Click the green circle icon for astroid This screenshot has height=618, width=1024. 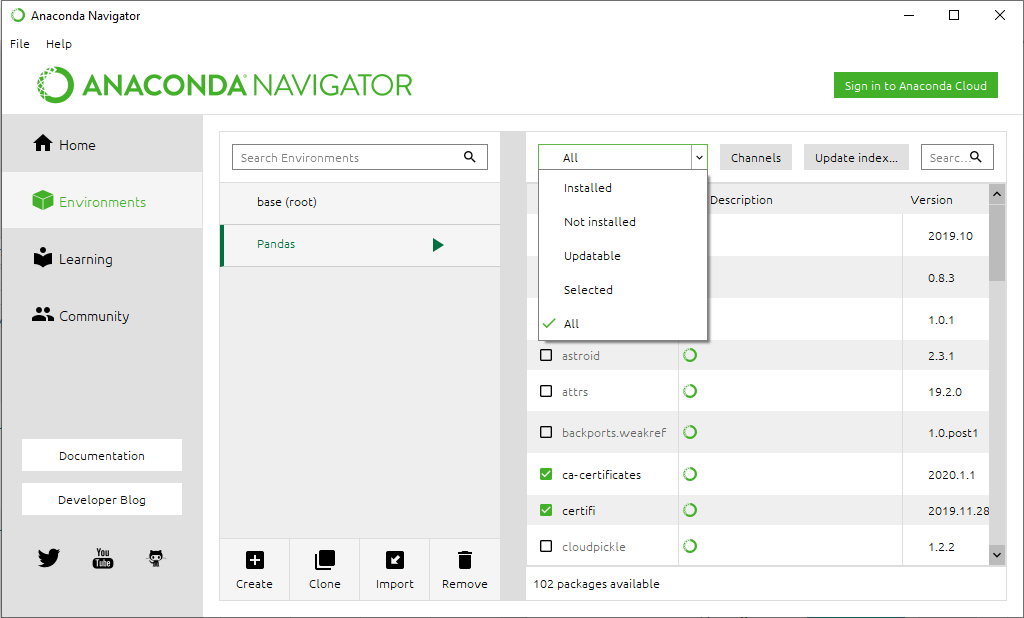tap(690, 355)
